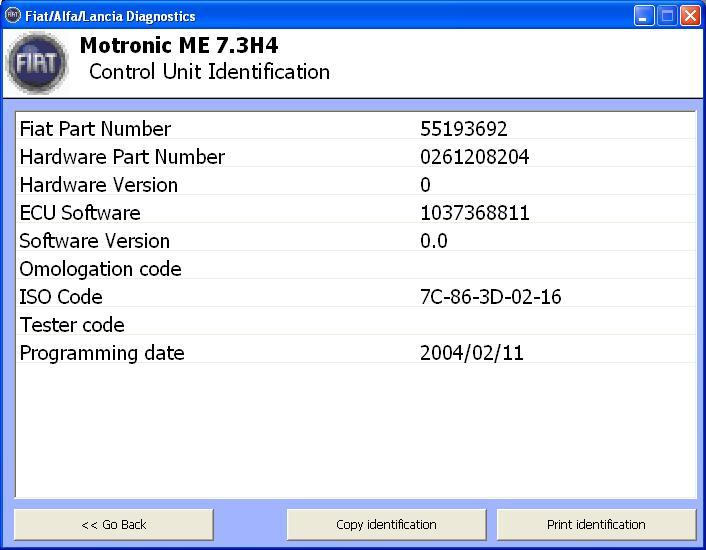This screenshot has height=550, width=706.
Task: Select the ISO Code label
Action: pos(61,297)
